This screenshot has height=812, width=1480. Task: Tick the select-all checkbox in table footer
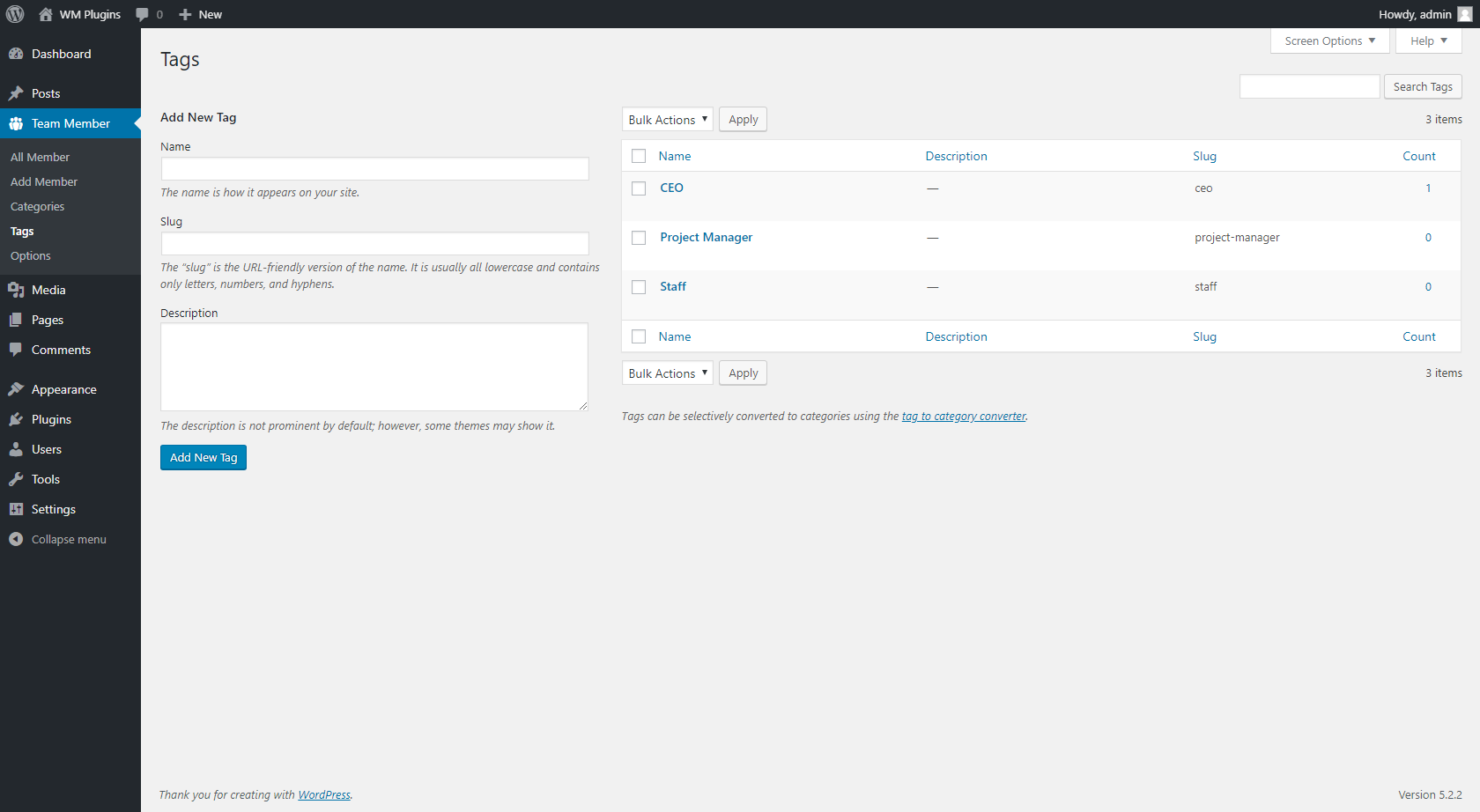coord(639,336)
